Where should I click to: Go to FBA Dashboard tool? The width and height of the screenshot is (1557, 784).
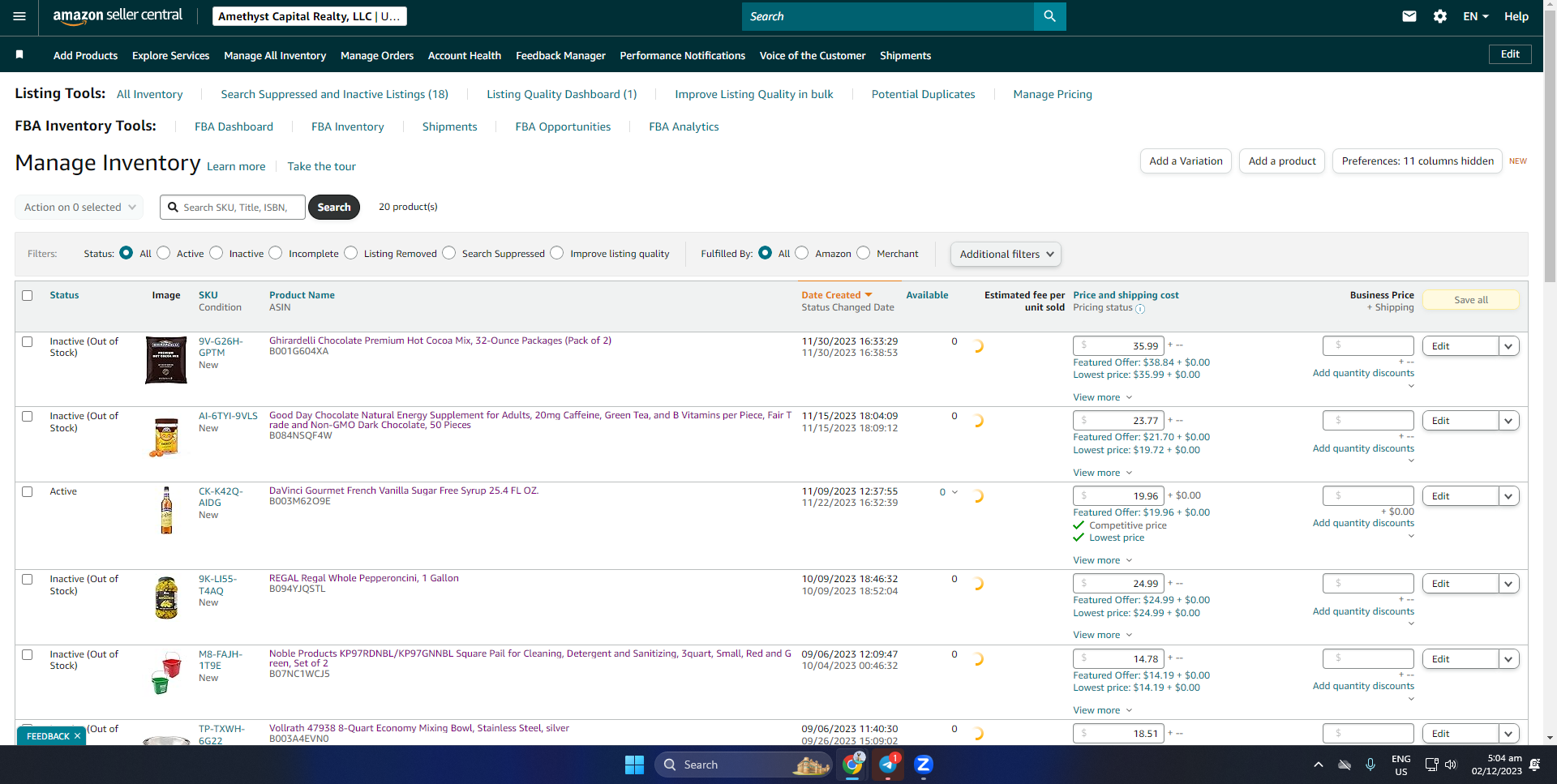[234, 126]
